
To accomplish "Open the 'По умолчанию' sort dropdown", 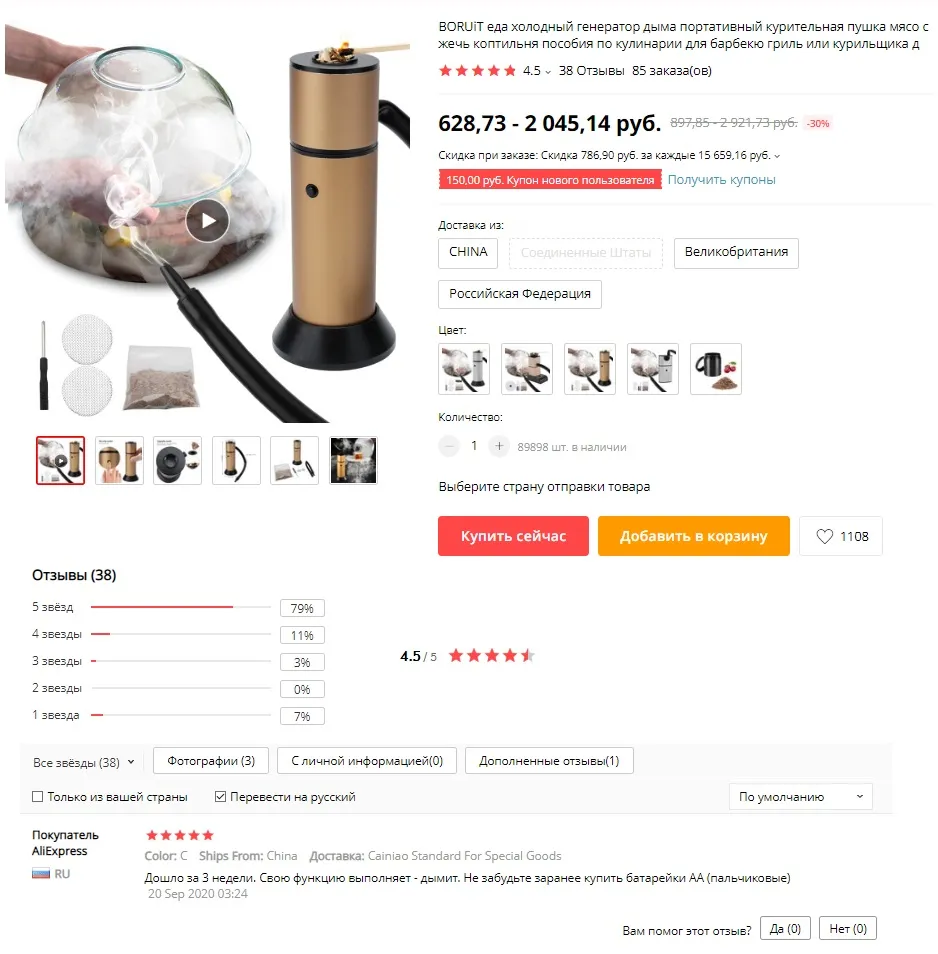I will 801,796.
